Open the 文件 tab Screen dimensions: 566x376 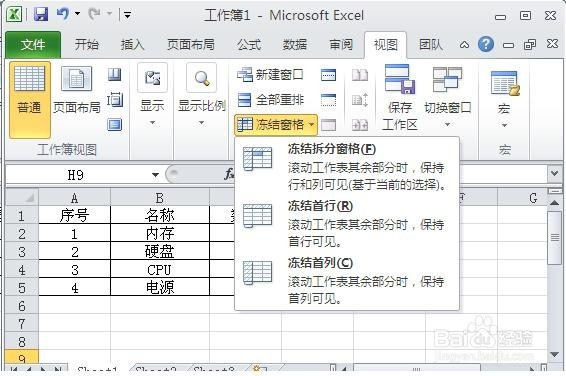point(33,45)
